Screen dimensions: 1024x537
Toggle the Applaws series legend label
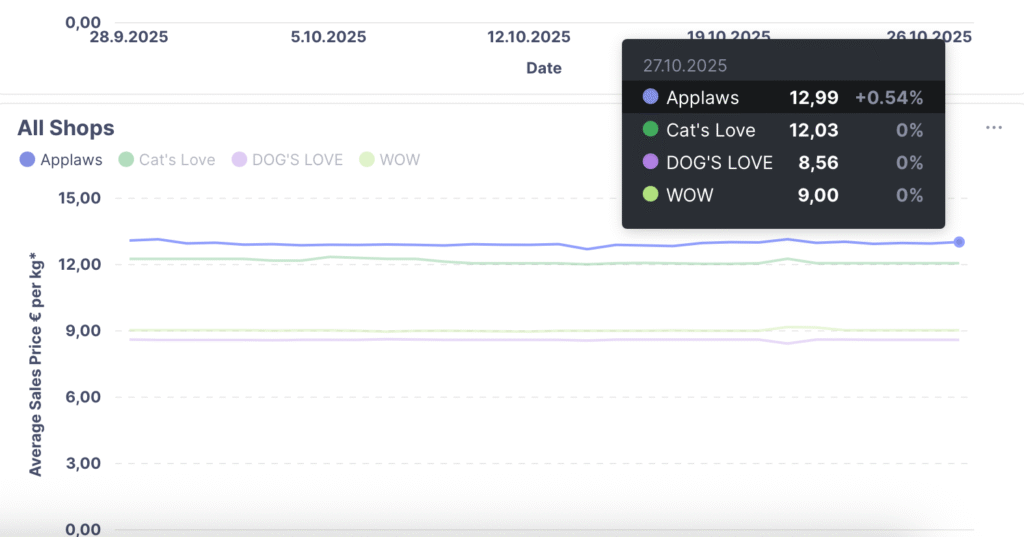(71, 160)
